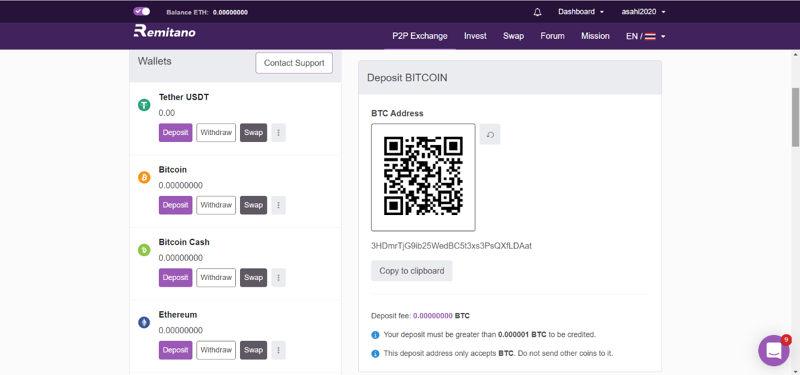
Task: Open the Swap navigation item
Action: 513,36
